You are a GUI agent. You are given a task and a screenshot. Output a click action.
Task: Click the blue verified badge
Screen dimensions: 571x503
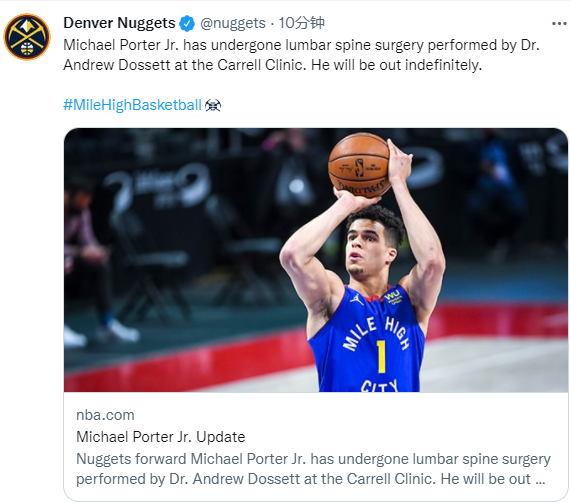[187, 23]
